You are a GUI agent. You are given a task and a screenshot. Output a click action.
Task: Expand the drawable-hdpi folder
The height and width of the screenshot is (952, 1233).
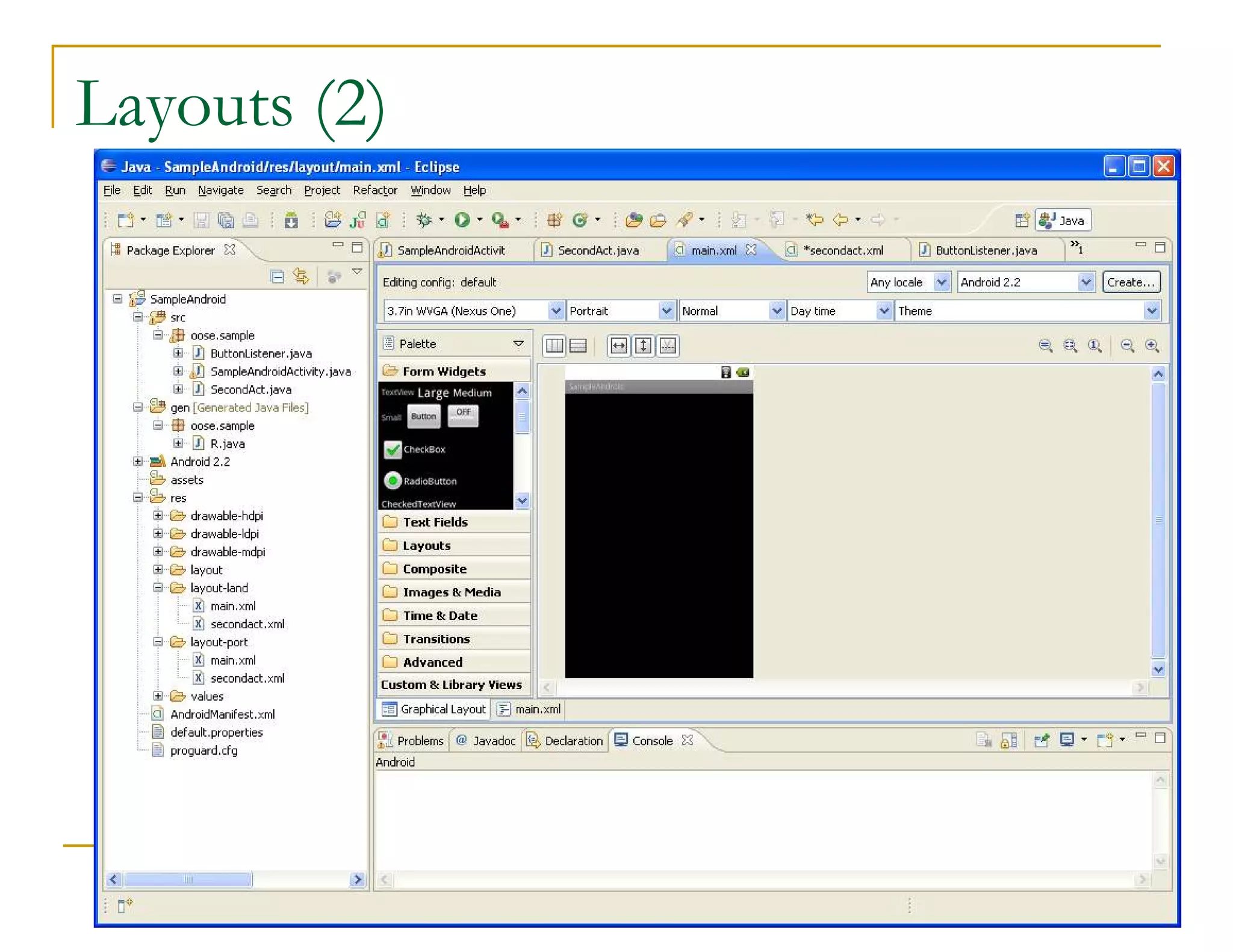point(158,516)
